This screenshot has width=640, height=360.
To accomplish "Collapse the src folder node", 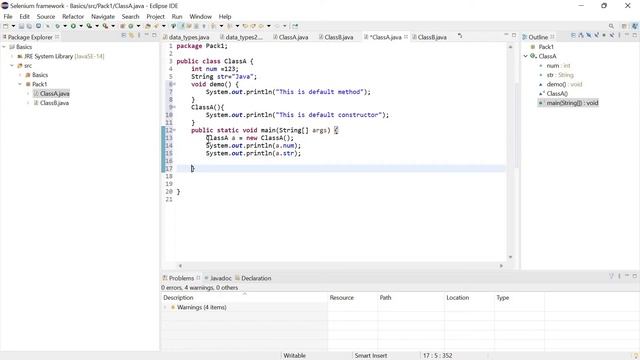I will tap(12, 66).
